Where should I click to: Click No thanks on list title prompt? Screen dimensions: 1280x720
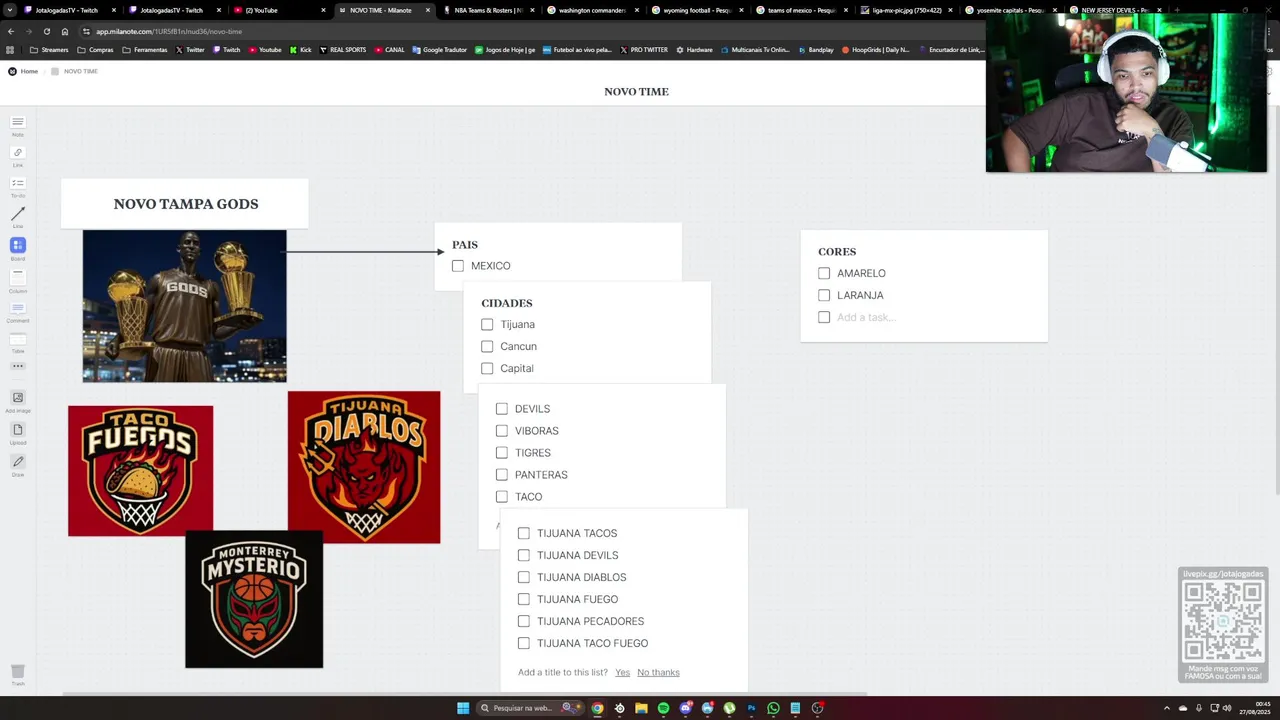658,672
